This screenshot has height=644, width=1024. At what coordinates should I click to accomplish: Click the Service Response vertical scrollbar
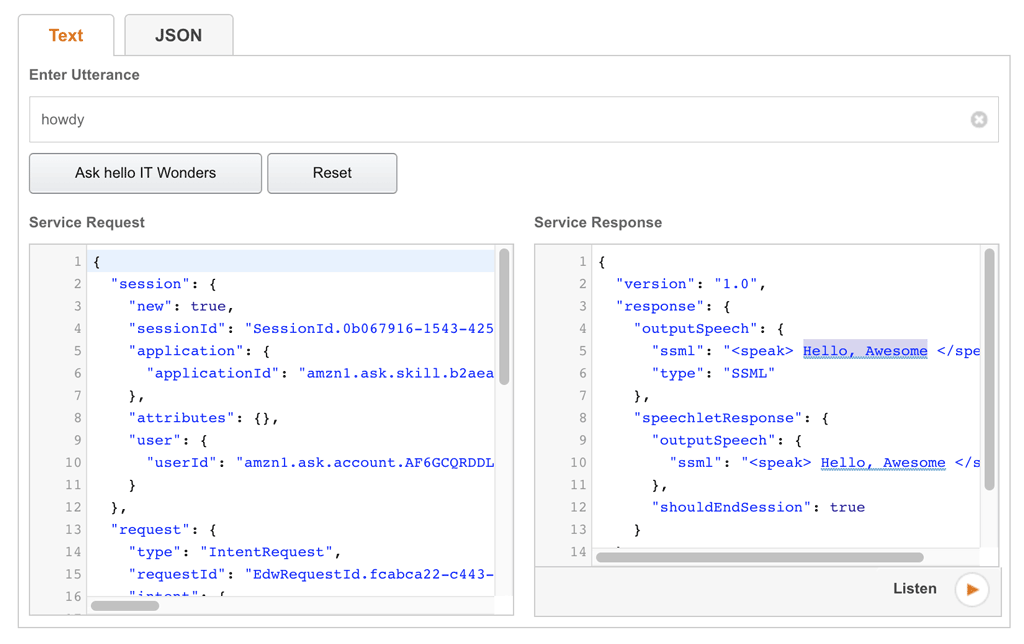tap(989, 370)
